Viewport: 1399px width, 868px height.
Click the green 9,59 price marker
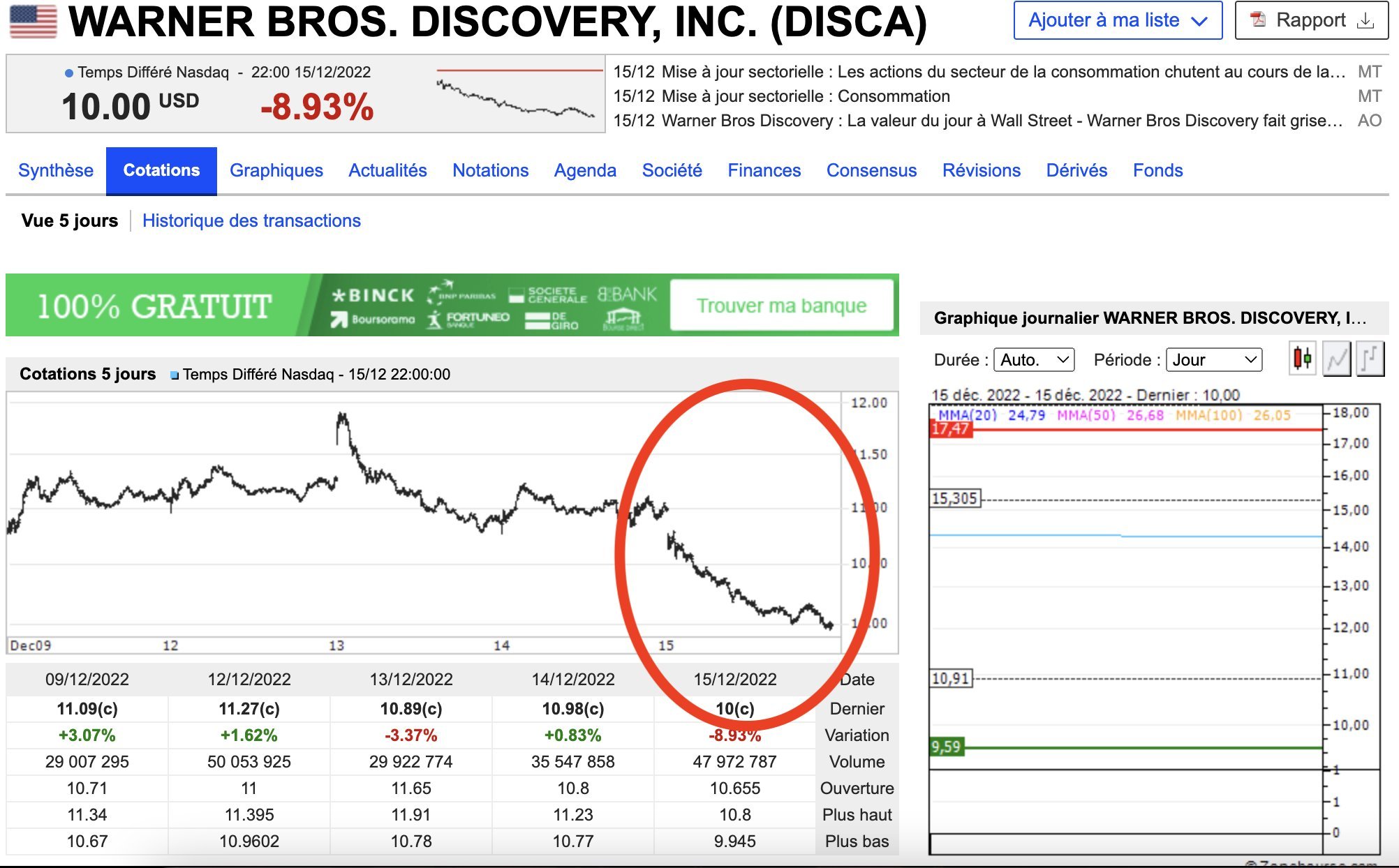(x=946, y=747)
